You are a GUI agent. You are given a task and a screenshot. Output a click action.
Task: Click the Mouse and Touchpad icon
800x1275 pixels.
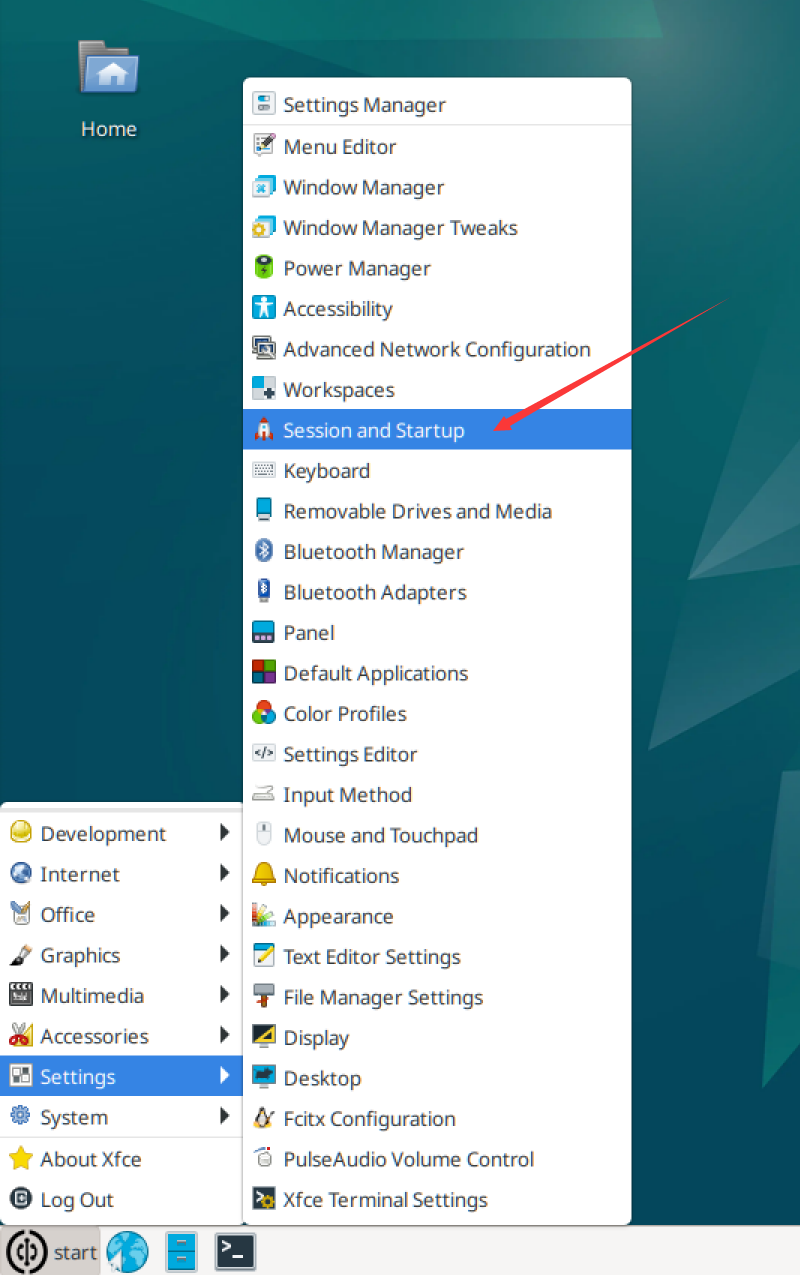pyautogui.click(x=264, y=835)
